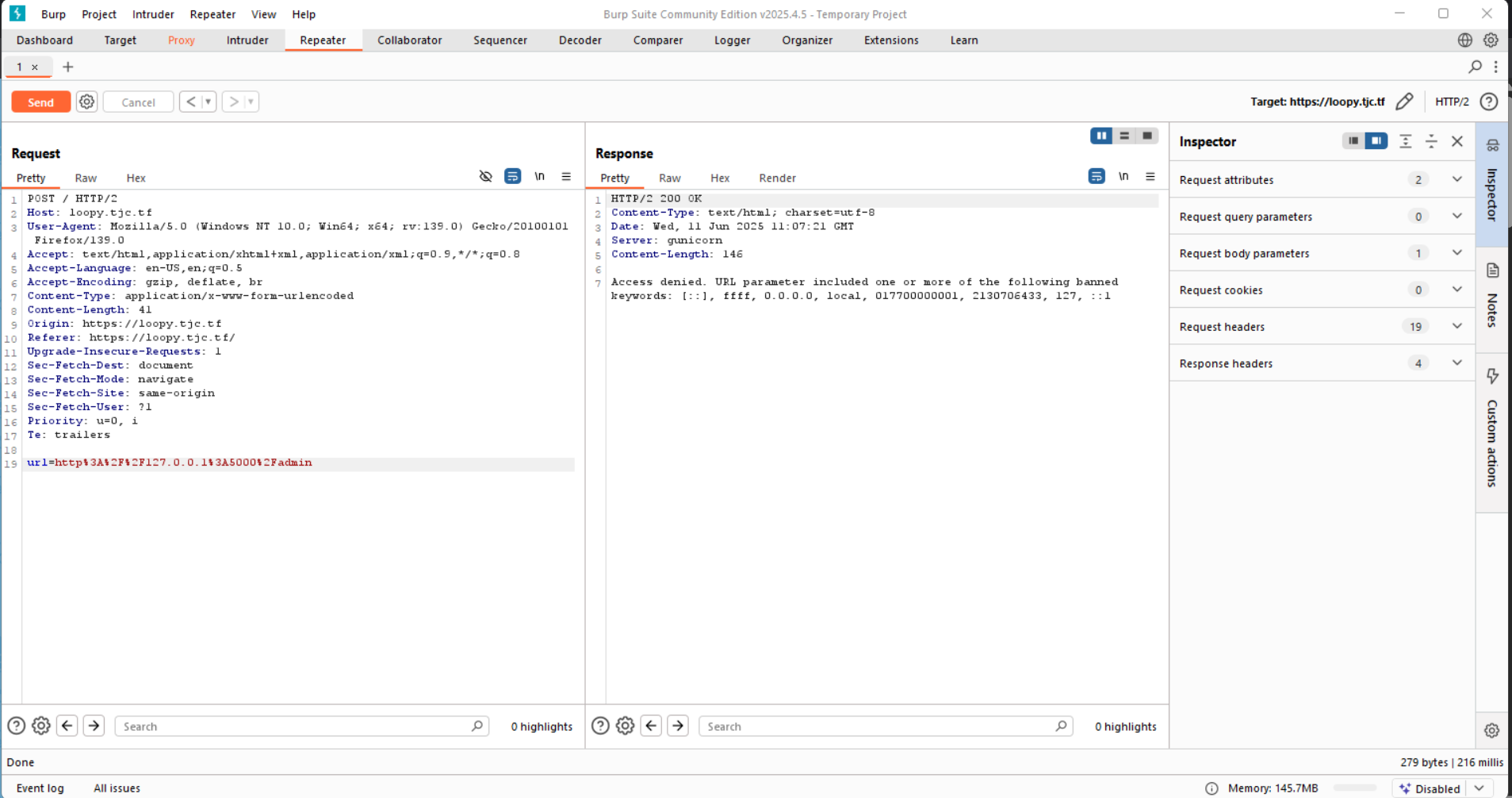The image size is (1512, 798).
Task: Toggle show newline characters in Response
Action: [x=1123, y=176]
